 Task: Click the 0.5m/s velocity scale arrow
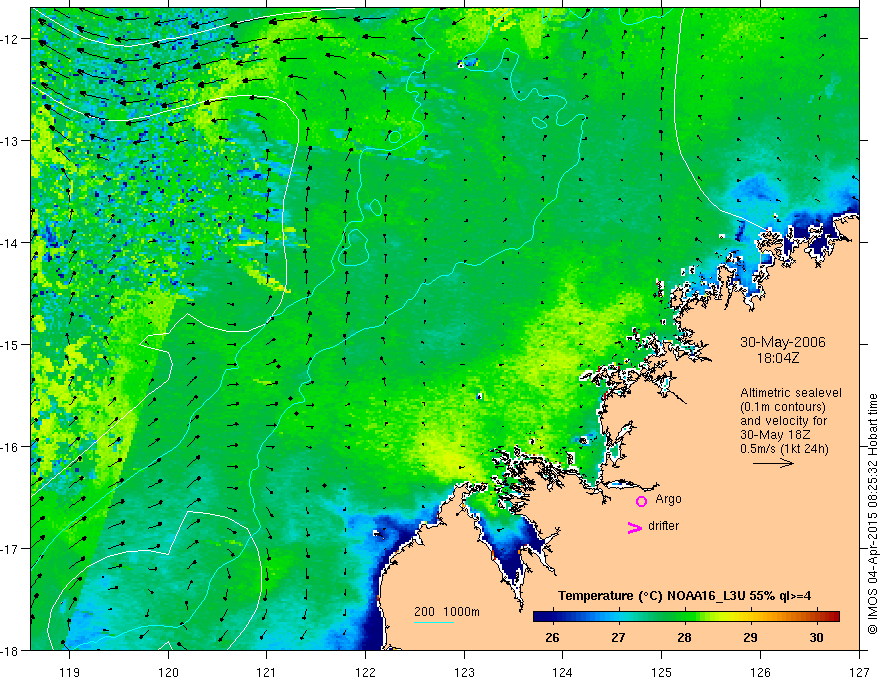point(773,463)
